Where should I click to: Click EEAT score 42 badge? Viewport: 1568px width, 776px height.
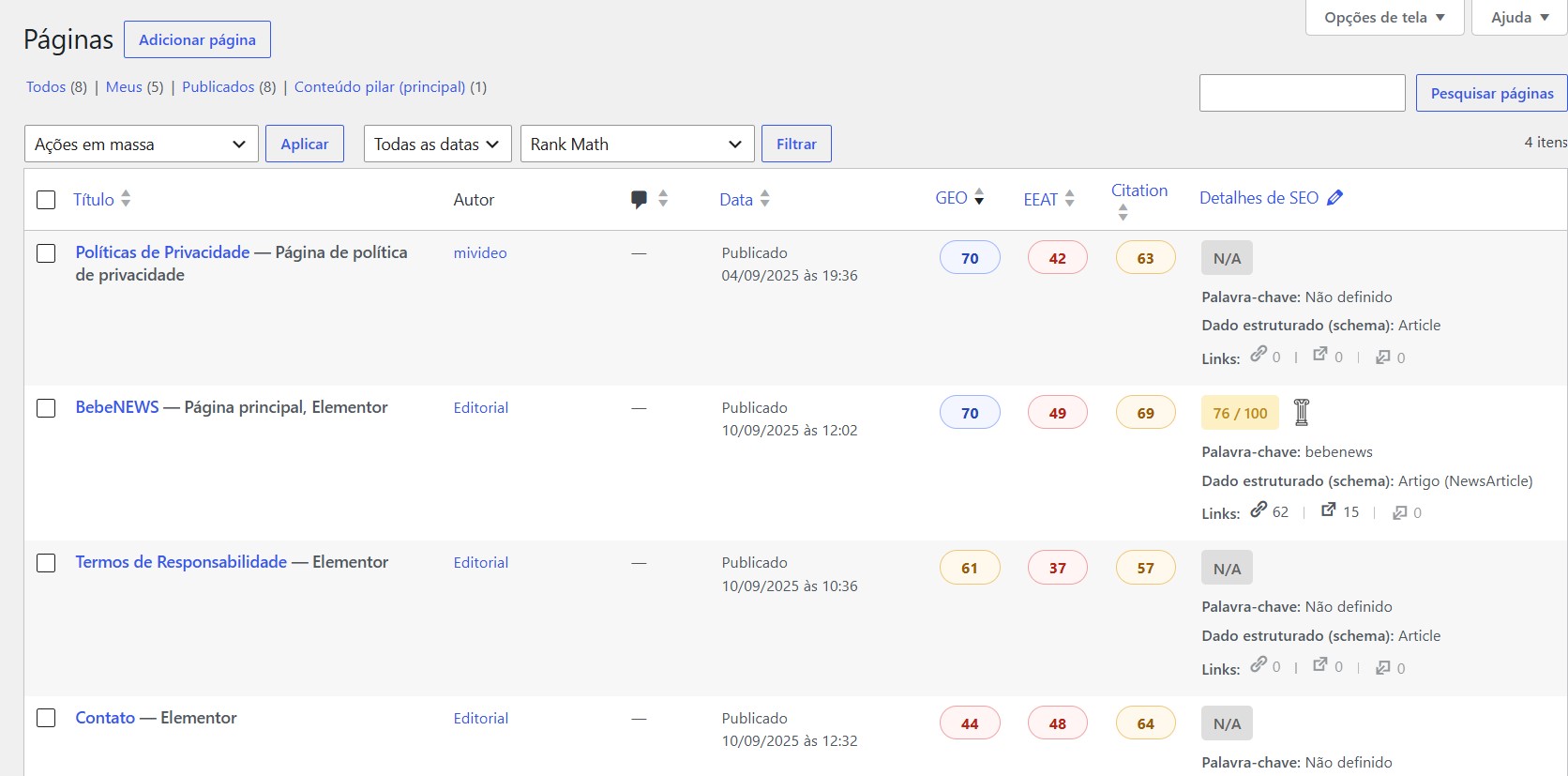click(1058, 258)
